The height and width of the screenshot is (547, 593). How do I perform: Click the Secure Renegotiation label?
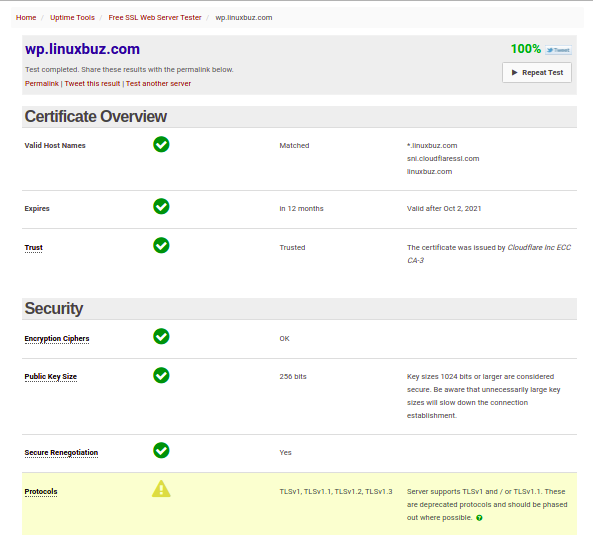click(x=61, y=453)
